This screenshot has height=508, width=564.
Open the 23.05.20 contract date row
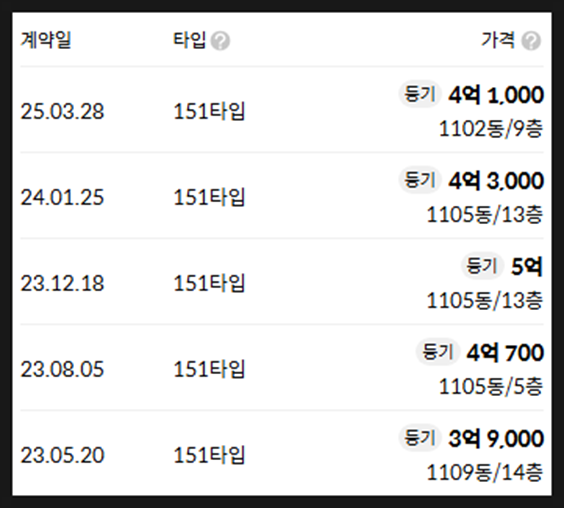(282, 453)
